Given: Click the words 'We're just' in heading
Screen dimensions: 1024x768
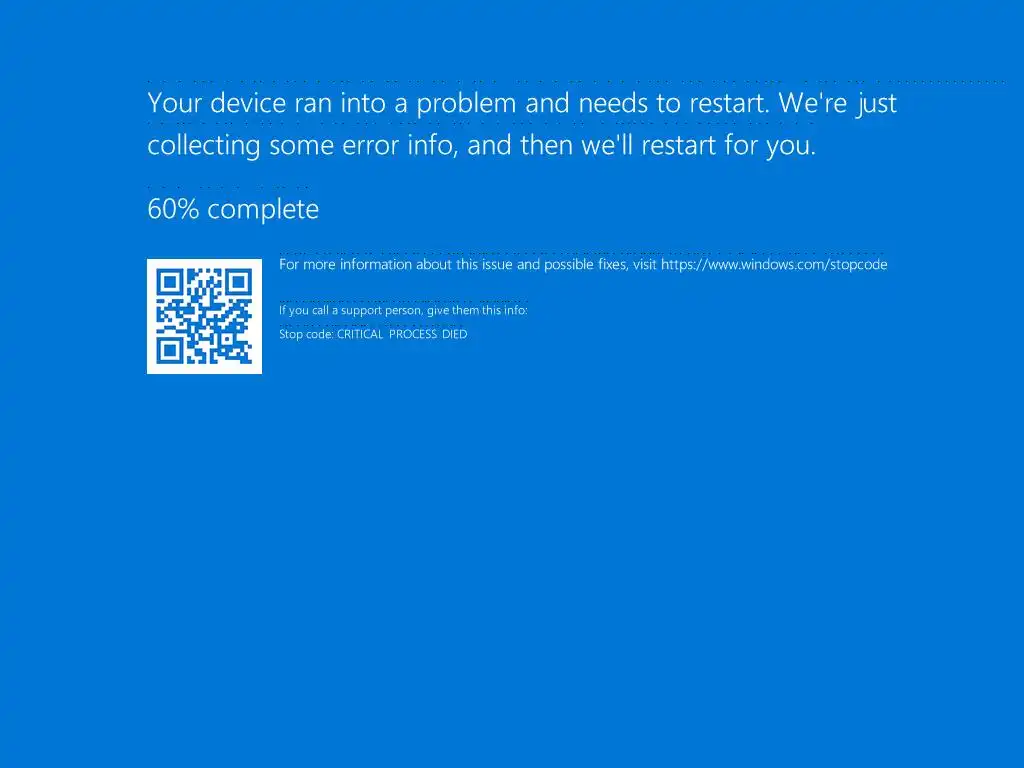Looking at the screenshot, I should tap(838, 103).
